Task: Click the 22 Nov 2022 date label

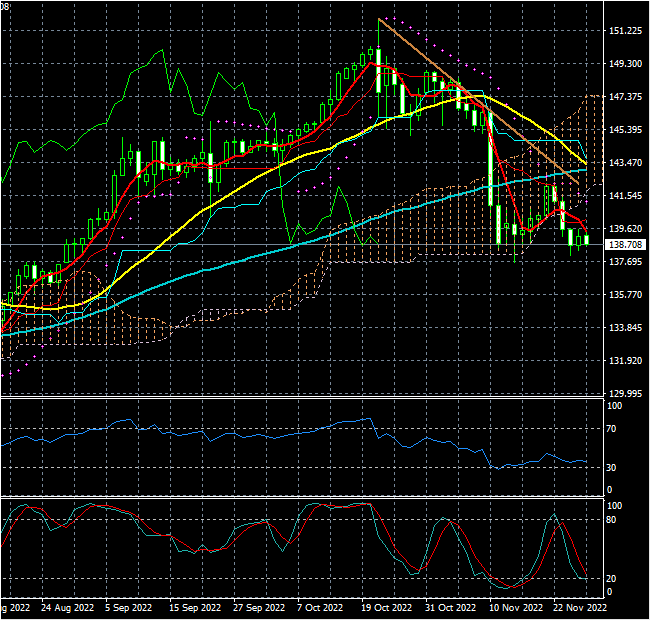Action: click(x=580, y=608)
